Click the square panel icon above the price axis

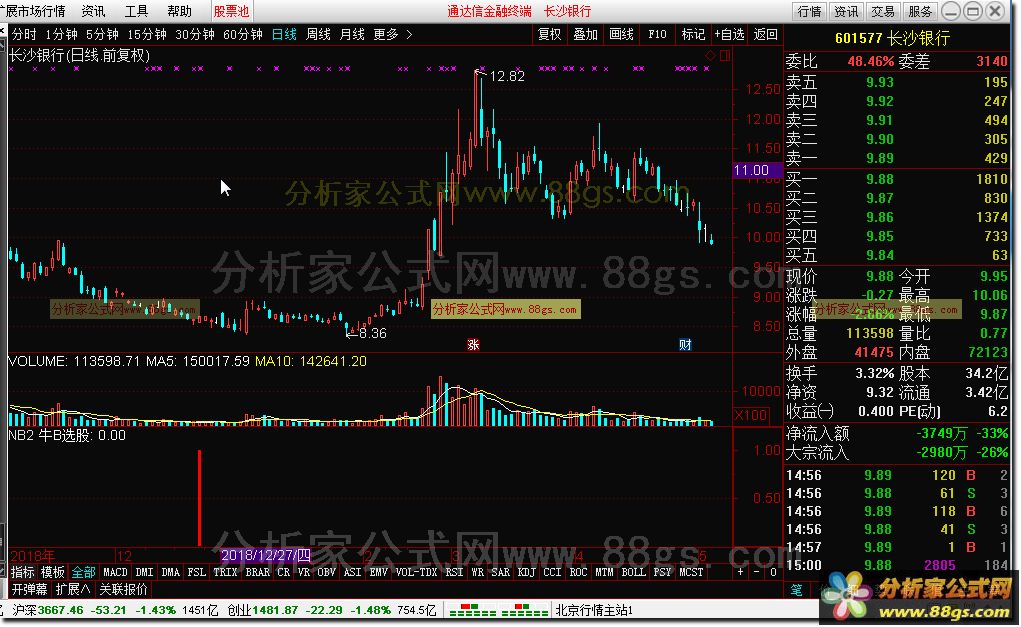(x=725, y=56)
